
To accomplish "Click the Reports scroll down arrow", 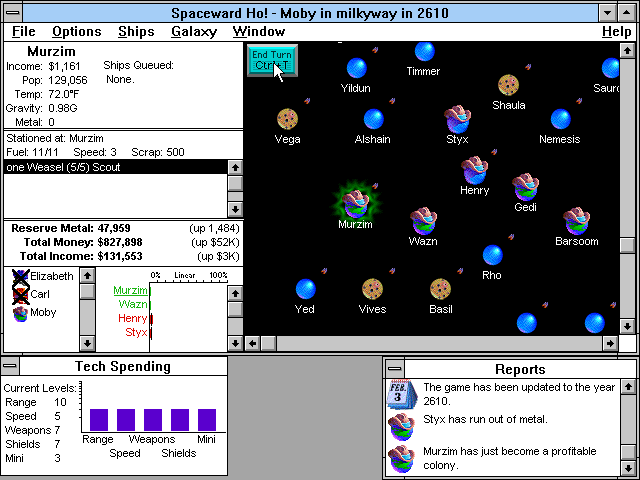I will click(628, 467).
